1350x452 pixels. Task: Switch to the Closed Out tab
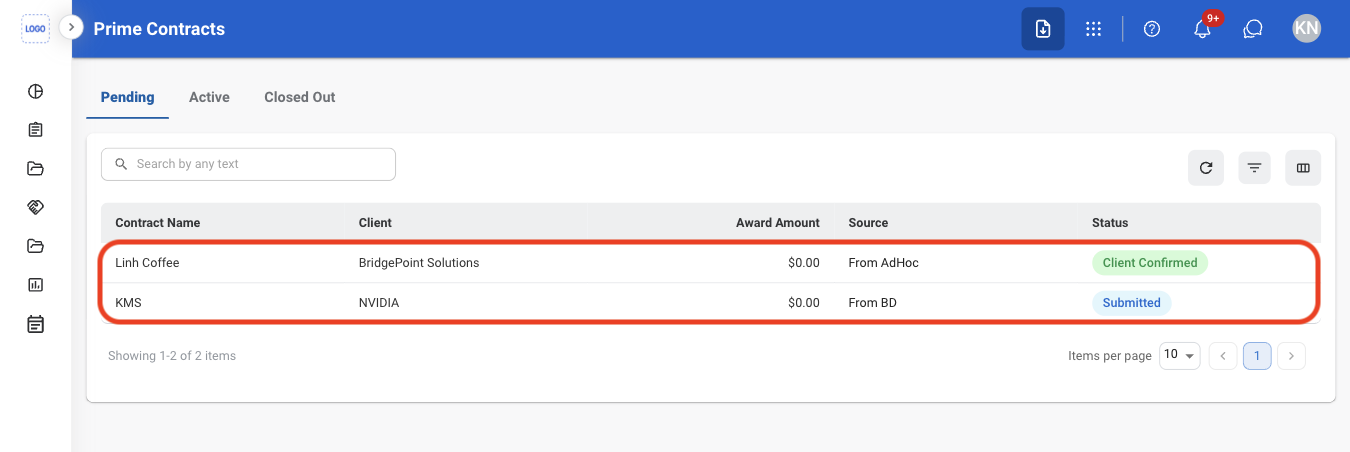tap(300, 98)
